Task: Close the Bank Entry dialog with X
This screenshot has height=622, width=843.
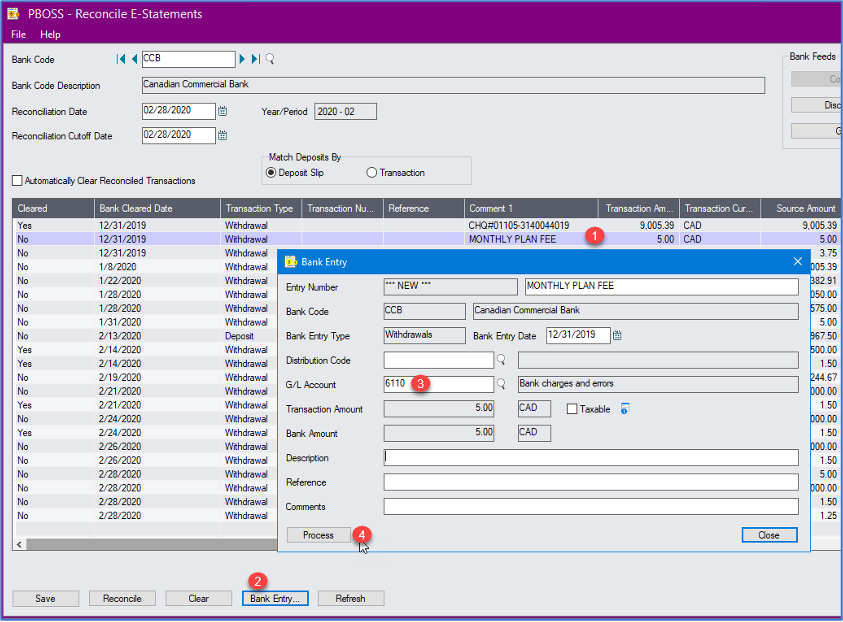Action: click(797, 261)
